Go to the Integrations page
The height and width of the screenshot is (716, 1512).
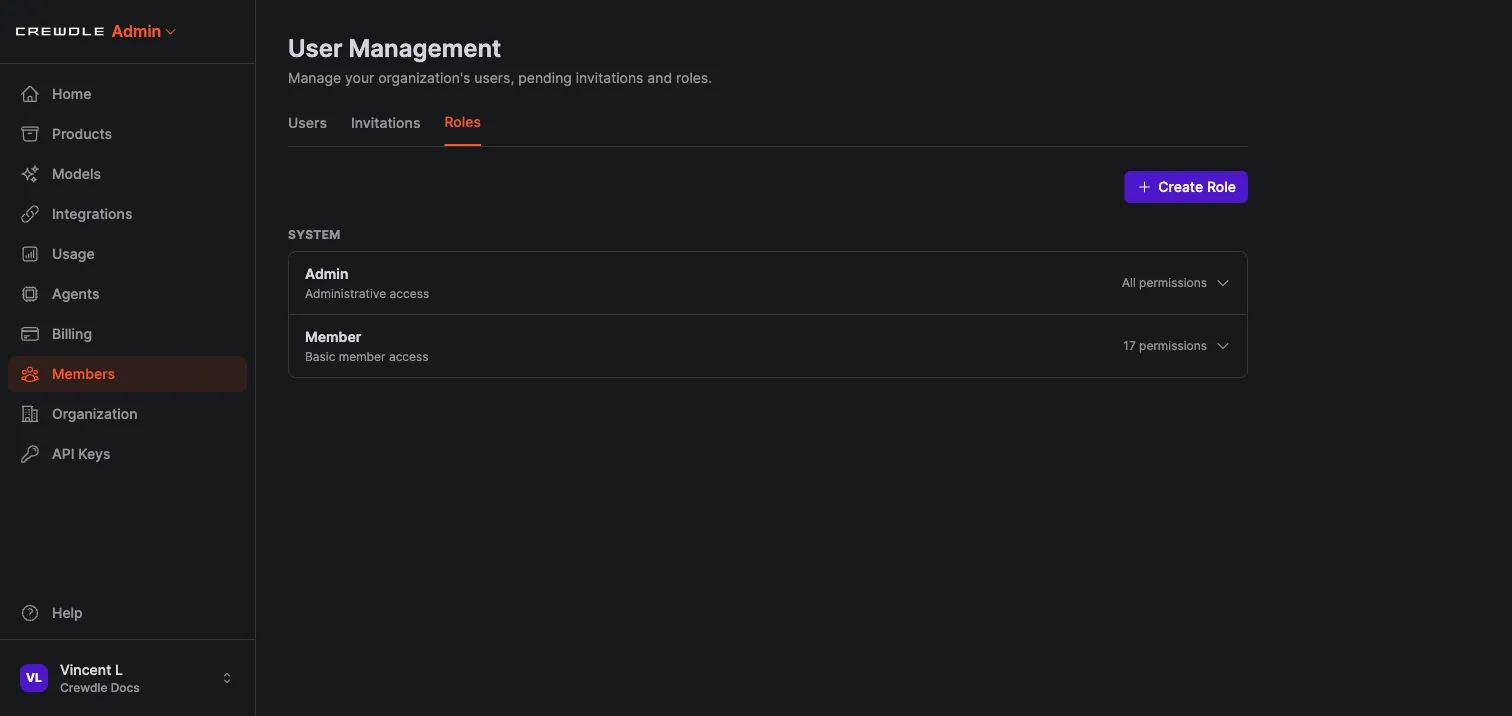(127, 214)
